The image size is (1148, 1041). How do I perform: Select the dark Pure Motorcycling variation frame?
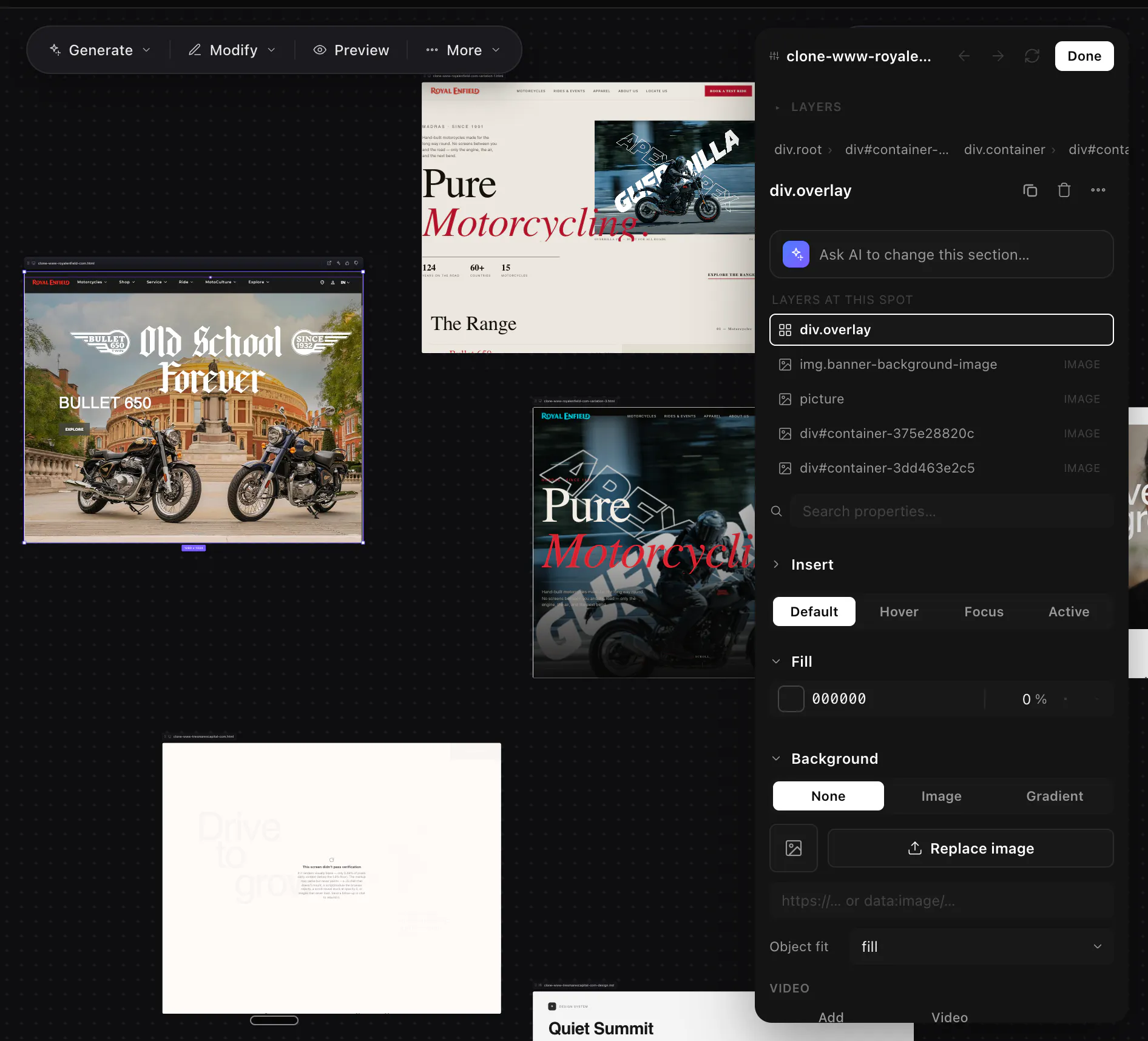click(644, 542)
